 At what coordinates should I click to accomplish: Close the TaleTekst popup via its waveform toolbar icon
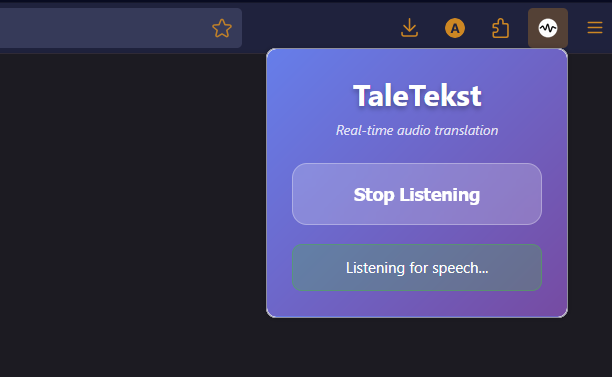coord(548,28)
